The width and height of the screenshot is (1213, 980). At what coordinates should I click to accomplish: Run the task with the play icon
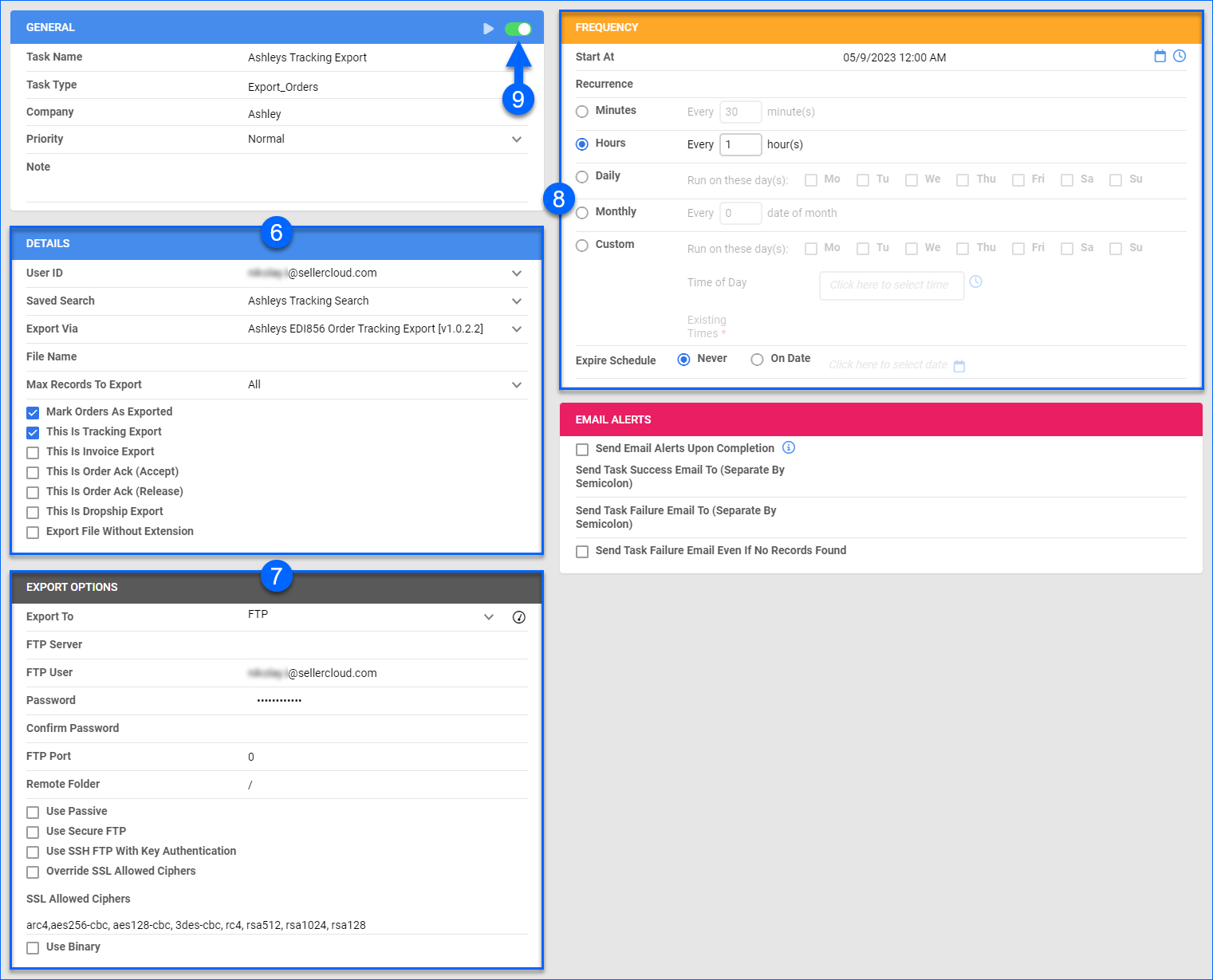point(488,29)
